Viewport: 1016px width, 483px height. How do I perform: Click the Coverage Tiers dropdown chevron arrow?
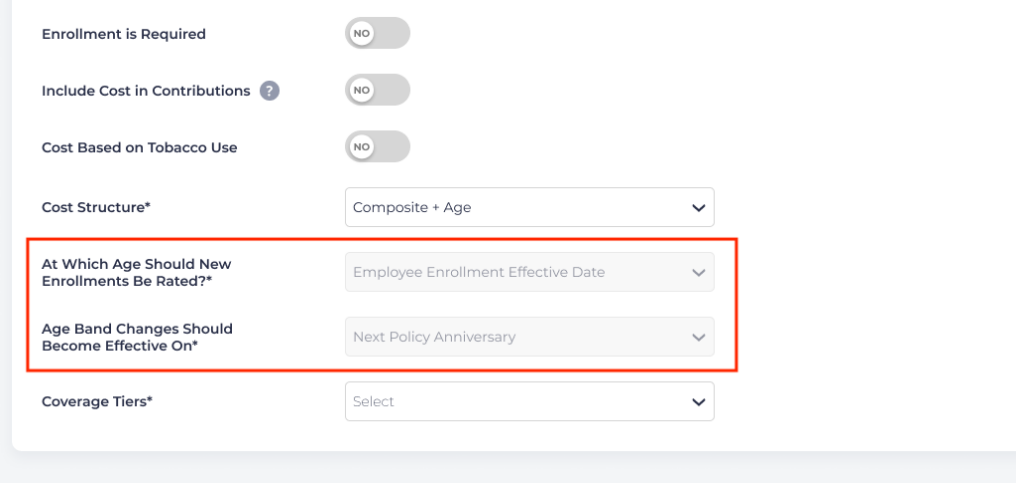pos(698,402)
